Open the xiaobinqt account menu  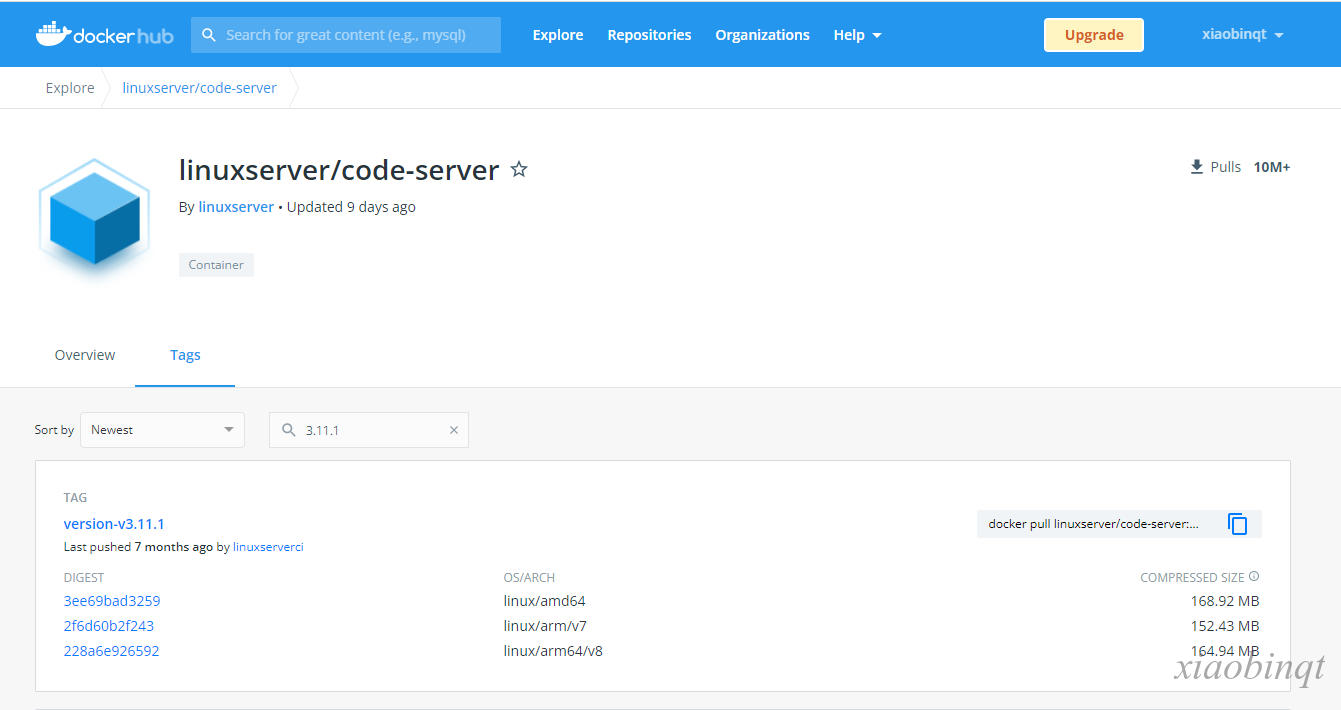point(1242,34)
